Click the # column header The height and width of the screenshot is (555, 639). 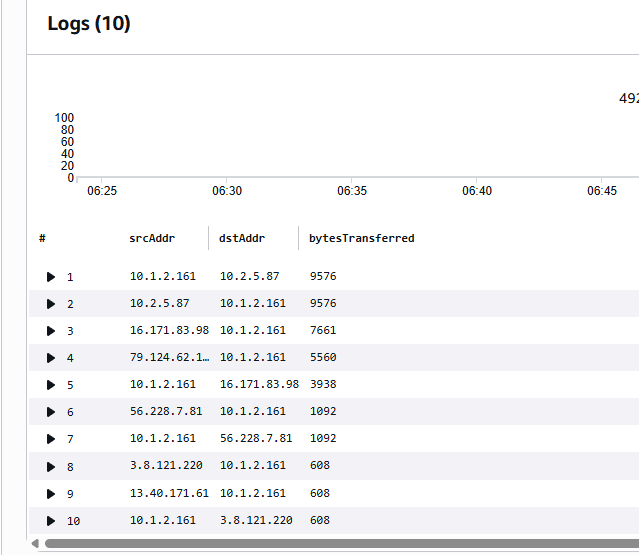[42, 238]
